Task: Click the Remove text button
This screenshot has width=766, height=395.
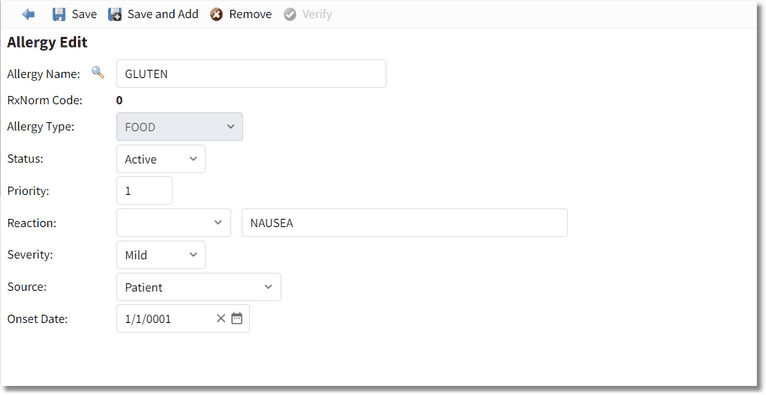Action: (250, 14)
